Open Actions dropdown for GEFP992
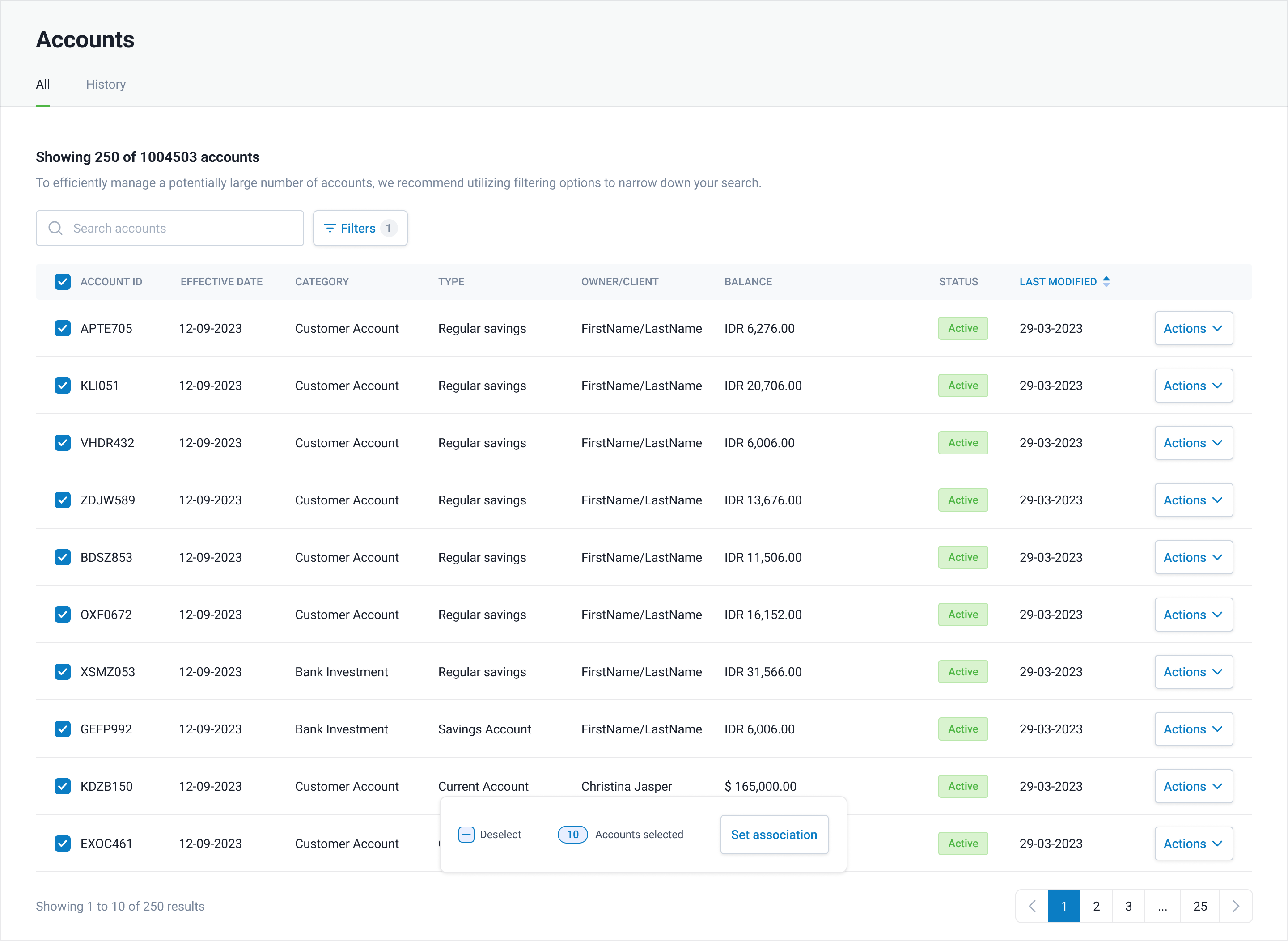Screen dimensions: 1288x941 click(1194, 729)
